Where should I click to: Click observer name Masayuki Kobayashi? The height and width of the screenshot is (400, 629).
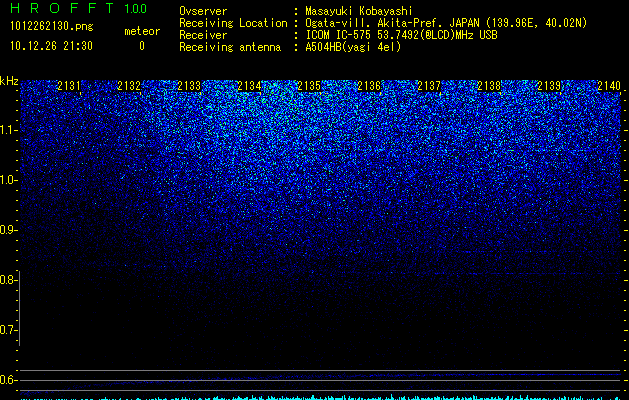pos(359,11)
